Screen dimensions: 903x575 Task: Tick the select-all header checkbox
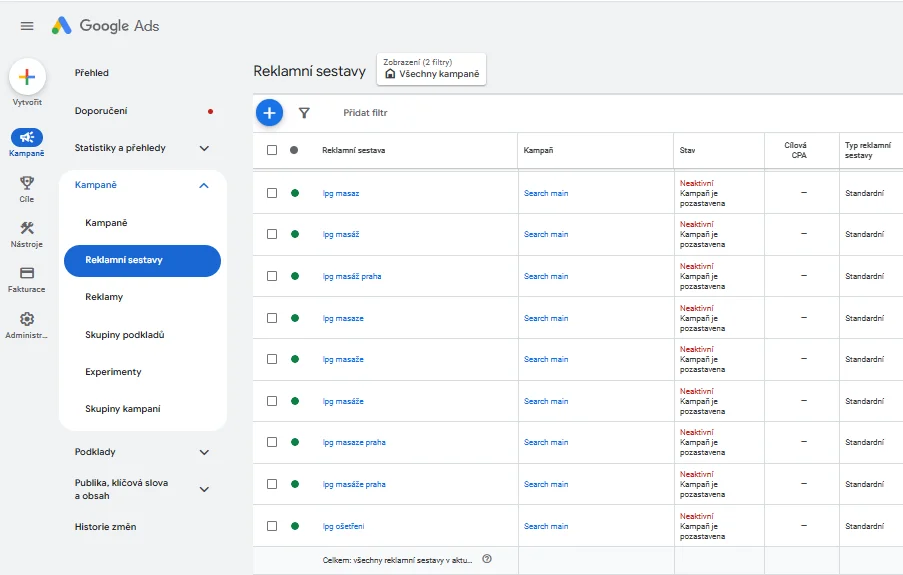pos(272,150)
